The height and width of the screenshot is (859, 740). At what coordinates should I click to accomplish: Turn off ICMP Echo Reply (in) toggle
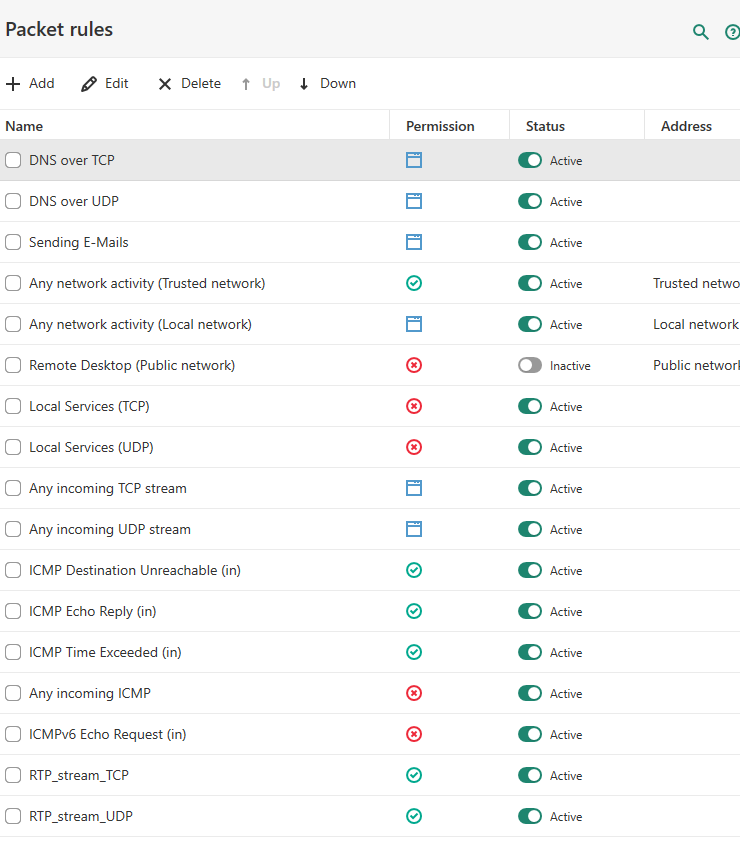point(530,611)
